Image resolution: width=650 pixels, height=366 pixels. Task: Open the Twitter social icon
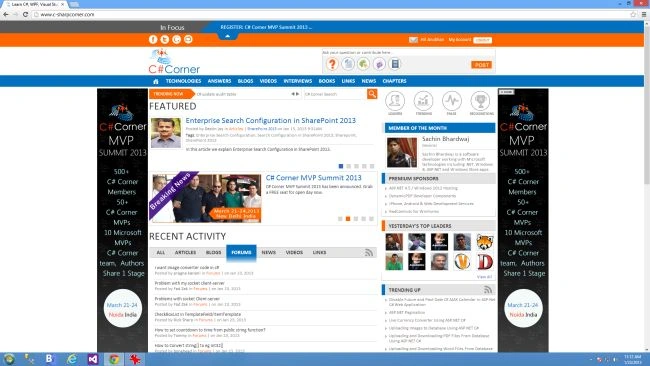165,39
